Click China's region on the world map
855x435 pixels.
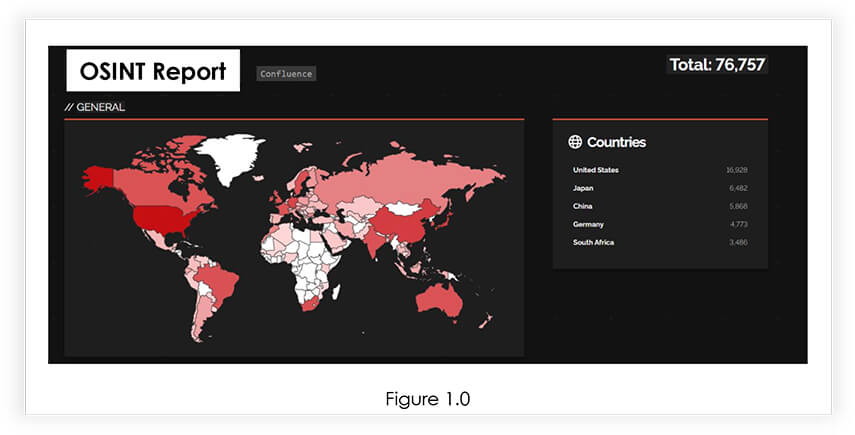[405, 226]
